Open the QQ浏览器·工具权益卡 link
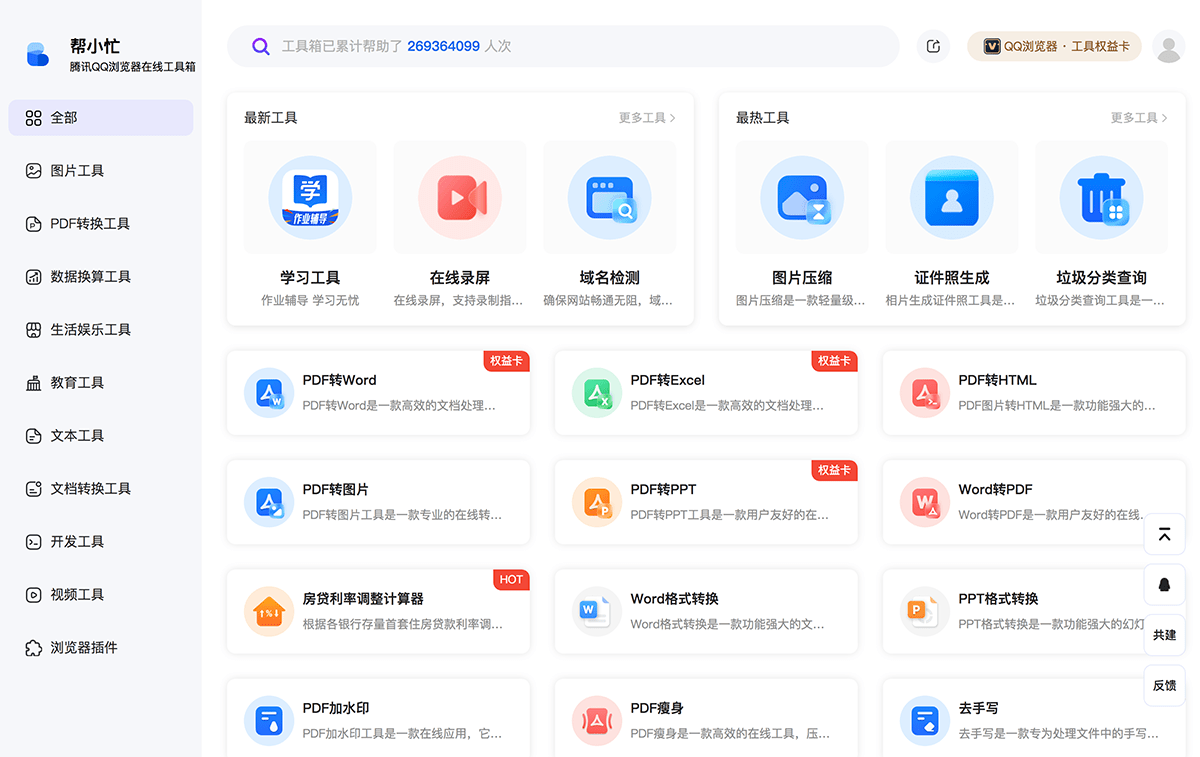This screenshot has width=1200, height=757. tap(1054, 46)
